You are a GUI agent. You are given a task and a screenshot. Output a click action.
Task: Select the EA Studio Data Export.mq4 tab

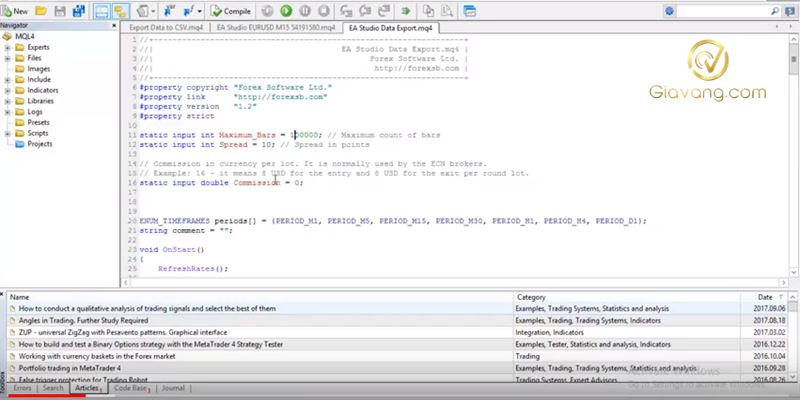tap(391, 28)
